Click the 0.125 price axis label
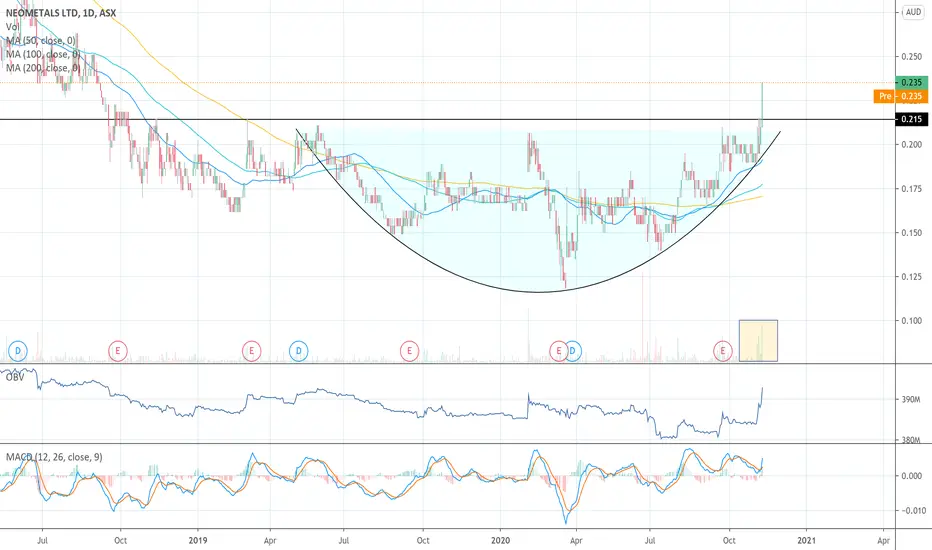The height and width of the screenshot is (550, 932). [x=912, y=276]
